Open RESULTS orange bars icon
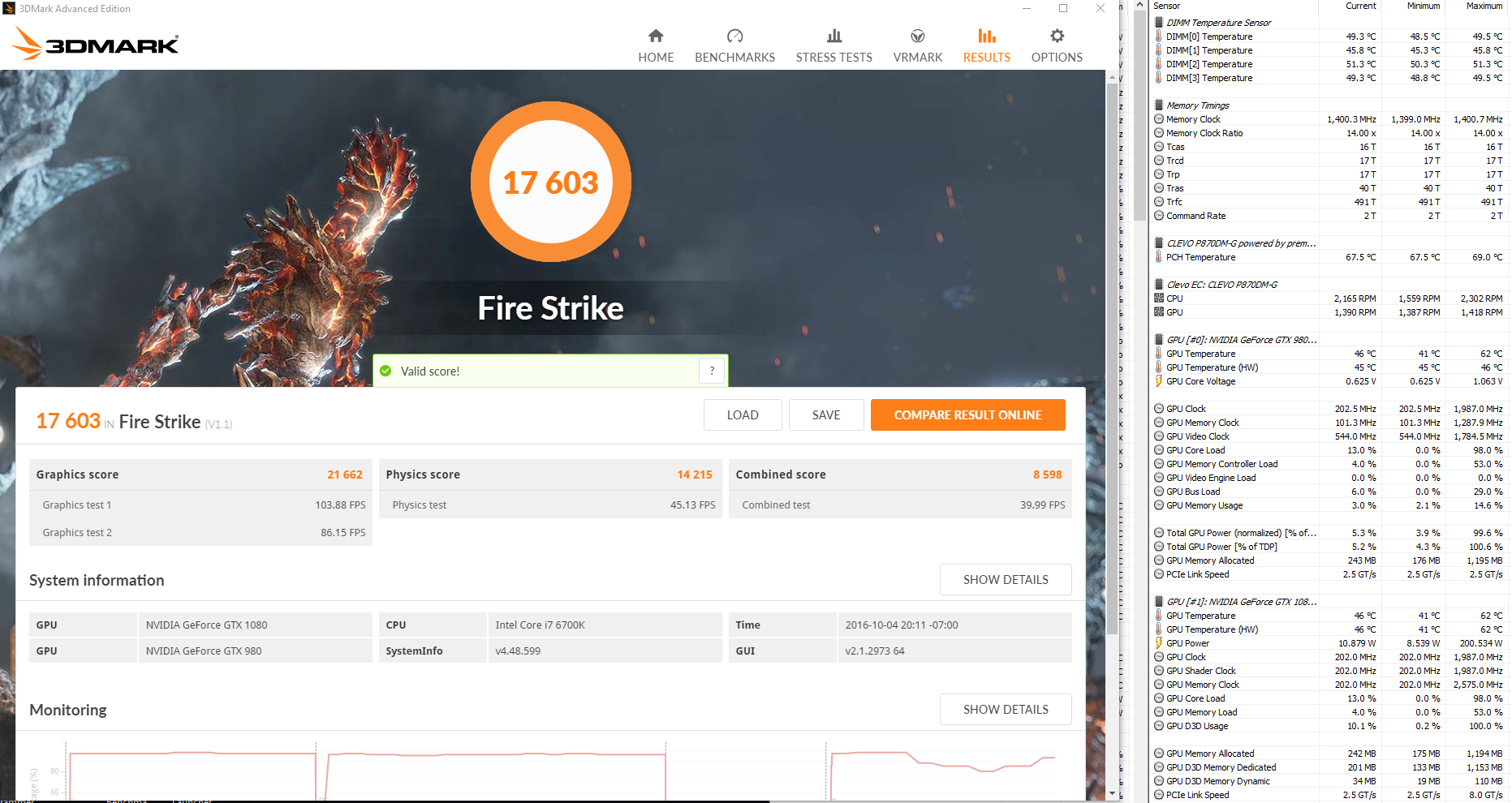The image size is (1512, 803). 987,36
